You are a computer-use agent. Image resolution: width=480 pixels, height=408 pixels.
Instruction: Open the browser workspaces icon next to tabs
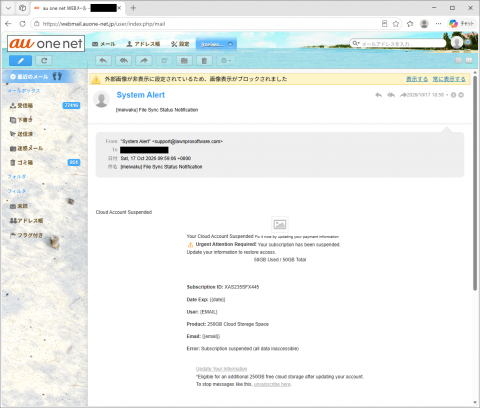[22, 8]
